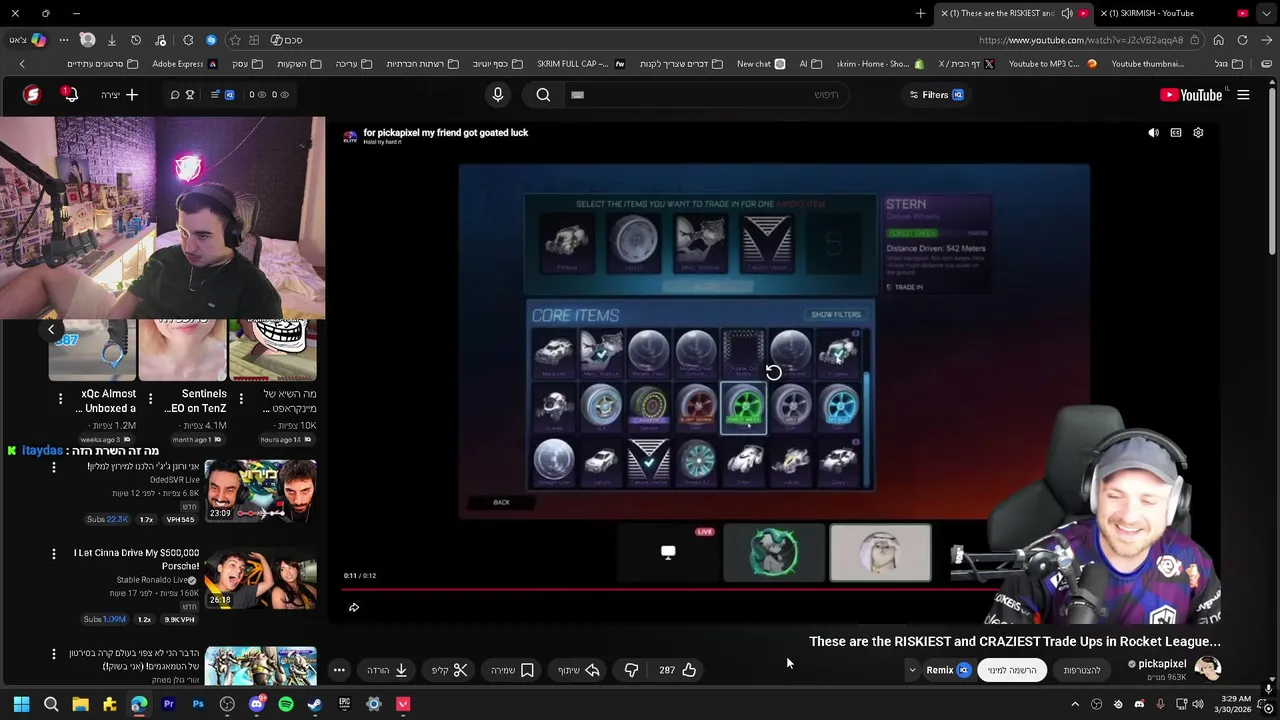Open Steam from the Windows taskbar
Image resolution: width=1280 pixels, height=720 pixels.
tap(315, 704)
